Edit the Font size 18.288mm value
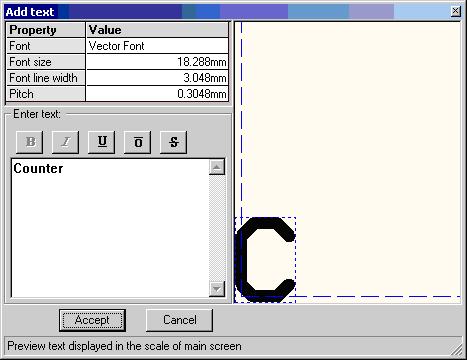This screenshot has height=360, width=467. (x=157, y=62)
